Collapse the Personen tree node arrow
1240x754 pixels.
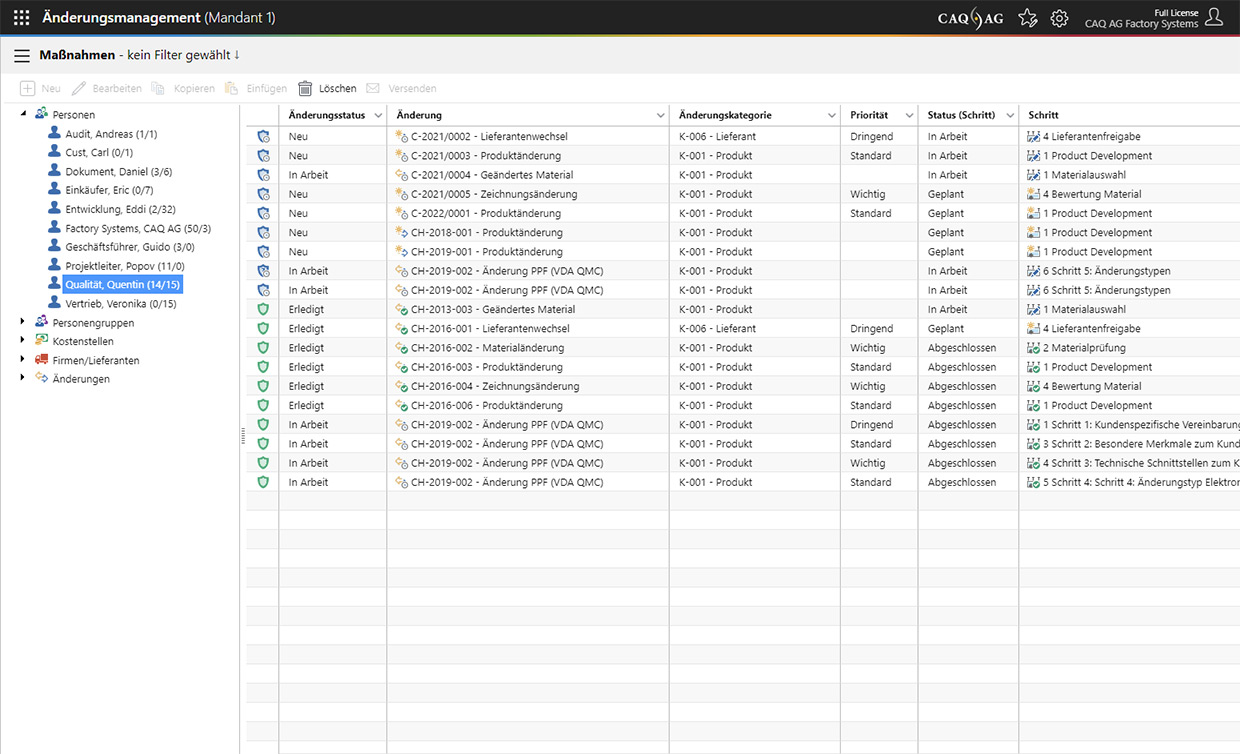click(x=24, y=114)
